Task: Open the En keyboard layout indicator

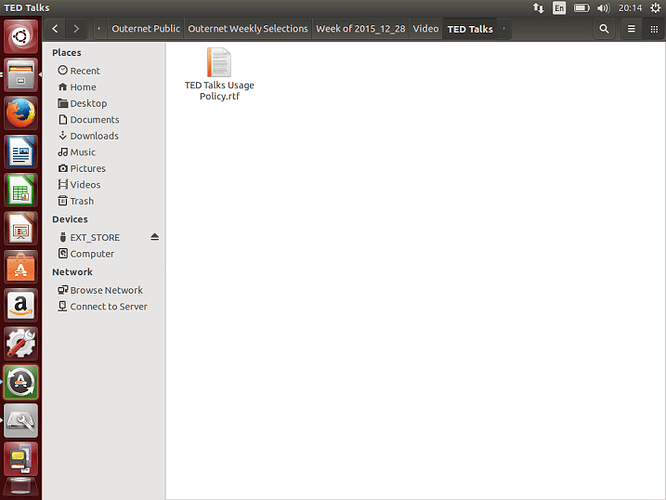Action: click(x=559, y=8)
